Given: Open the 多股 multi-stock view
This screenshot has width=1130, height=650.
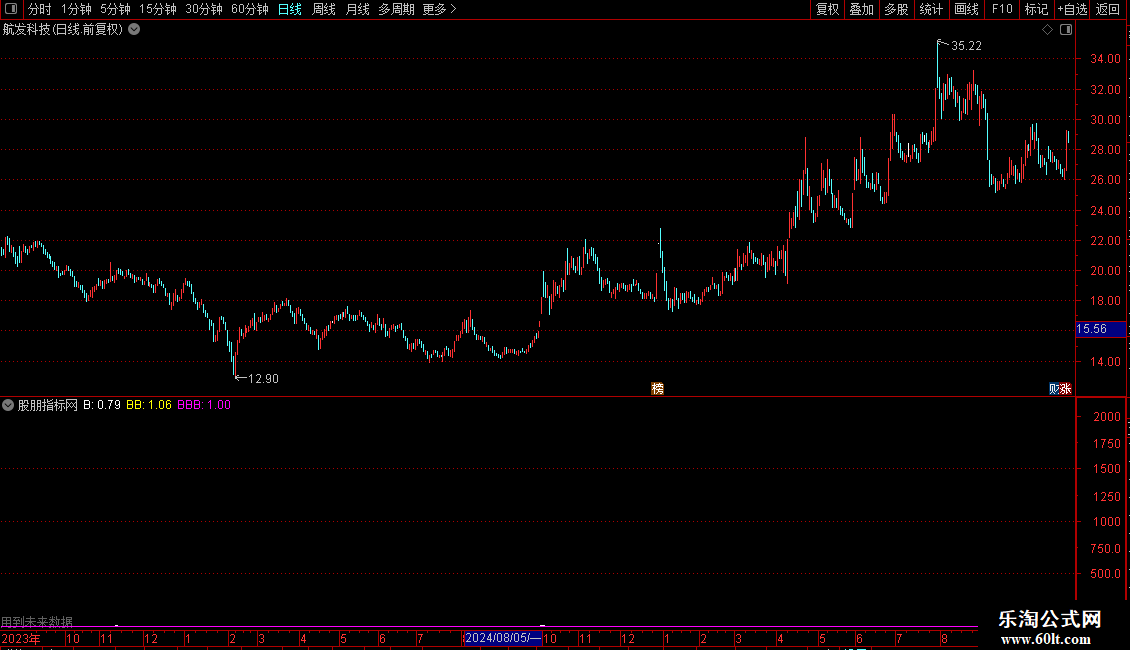Looking at the screenshot, I should 896,9.
